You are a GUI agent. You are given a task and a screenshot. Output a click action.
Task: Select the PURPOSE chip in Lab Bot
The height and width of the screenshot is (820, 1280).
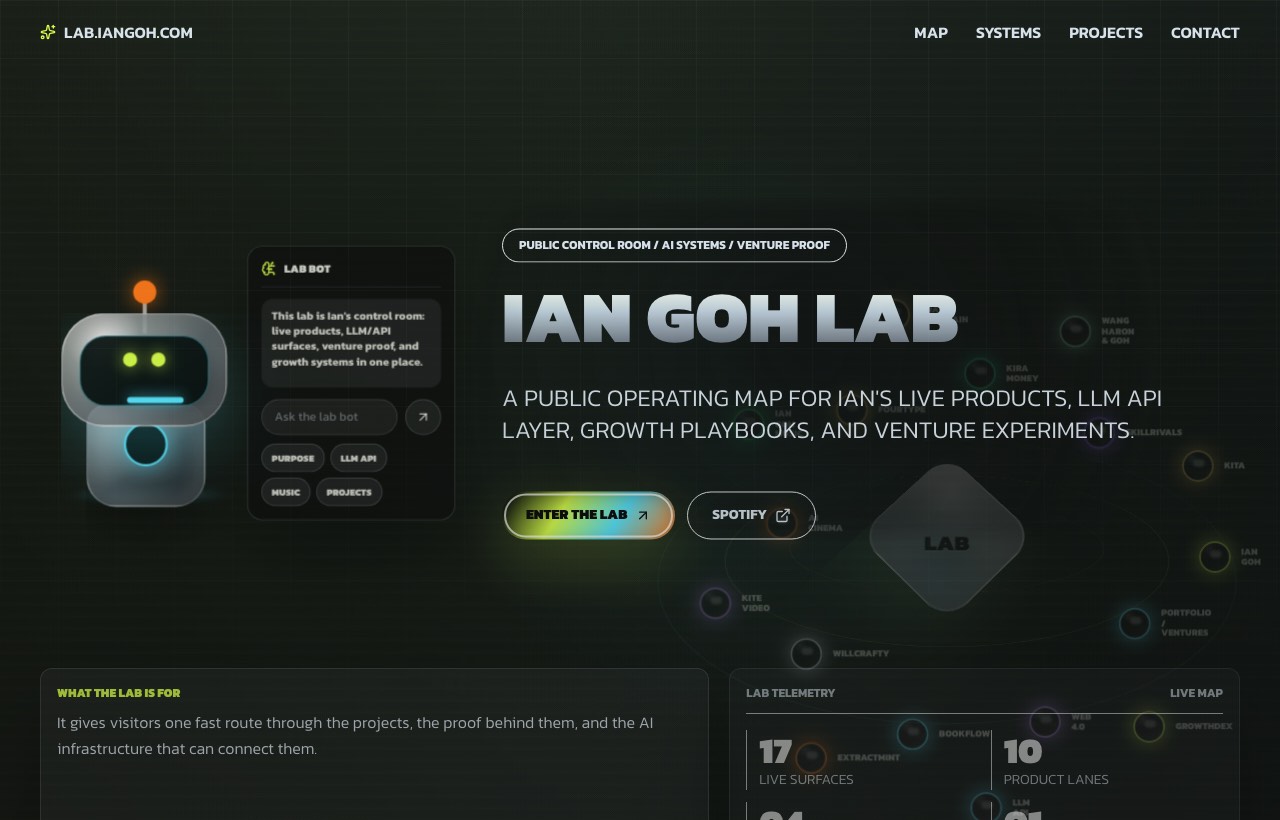[292, 458]
